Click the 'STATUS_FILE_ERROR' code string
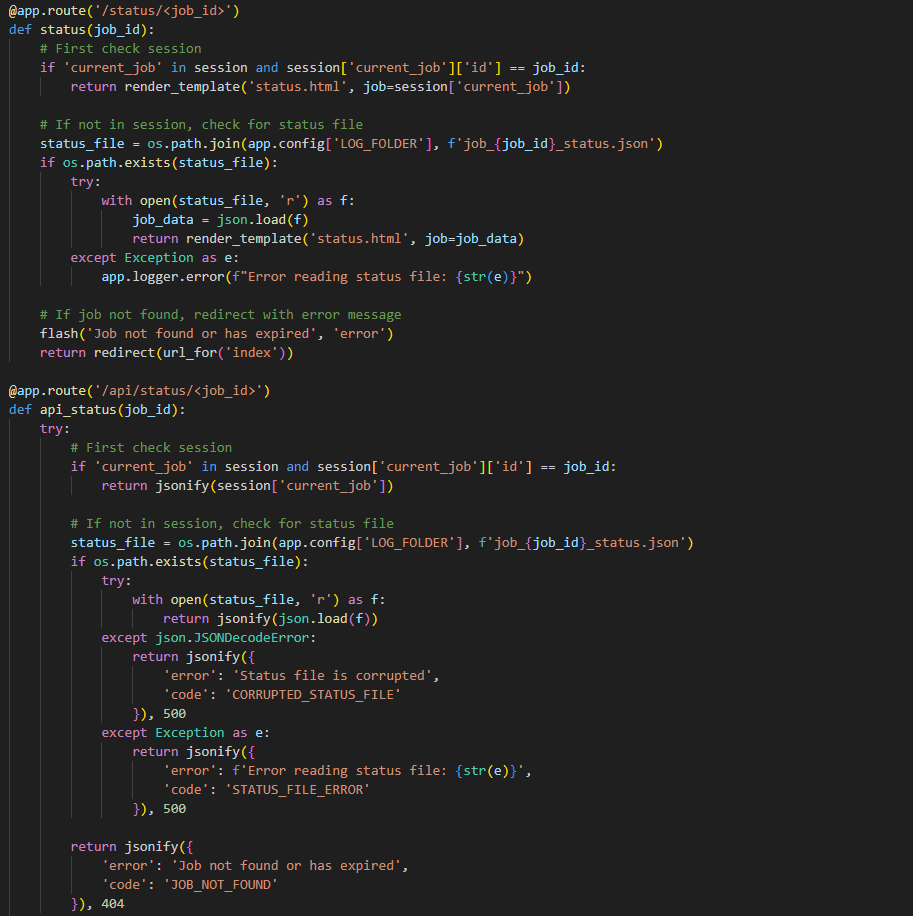 [x=297, y=790]
